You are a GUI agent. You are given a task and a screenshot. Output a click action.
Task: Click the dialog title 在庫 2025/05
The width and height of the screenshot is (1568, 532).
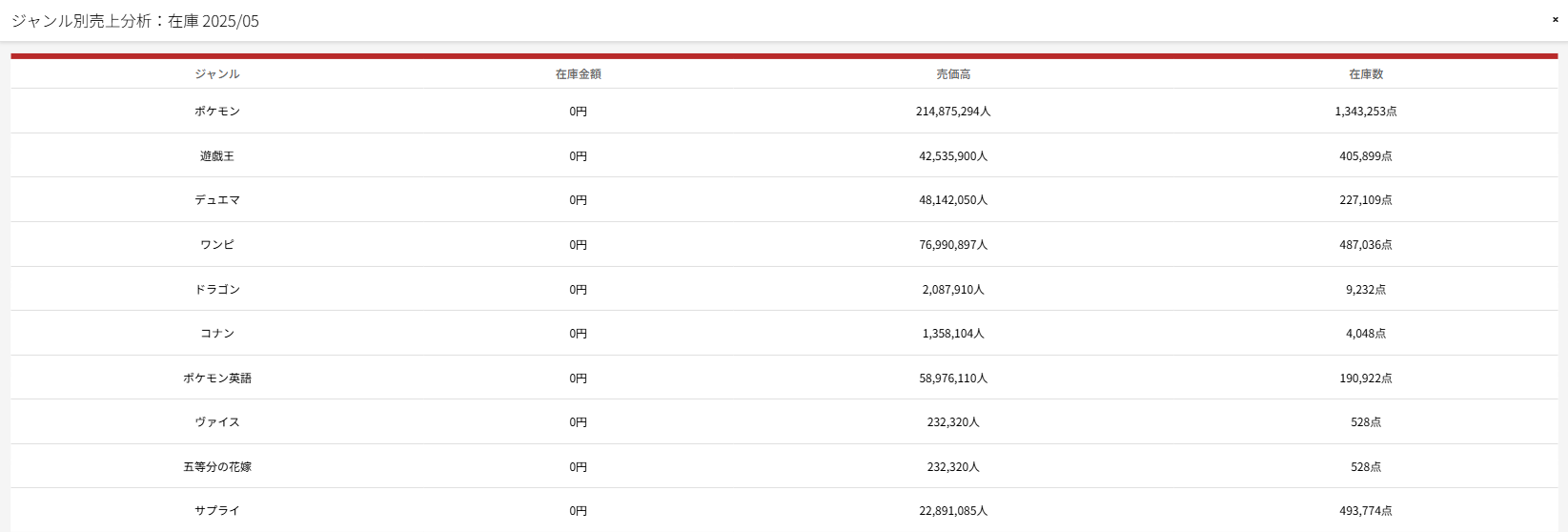pos(214,21)
